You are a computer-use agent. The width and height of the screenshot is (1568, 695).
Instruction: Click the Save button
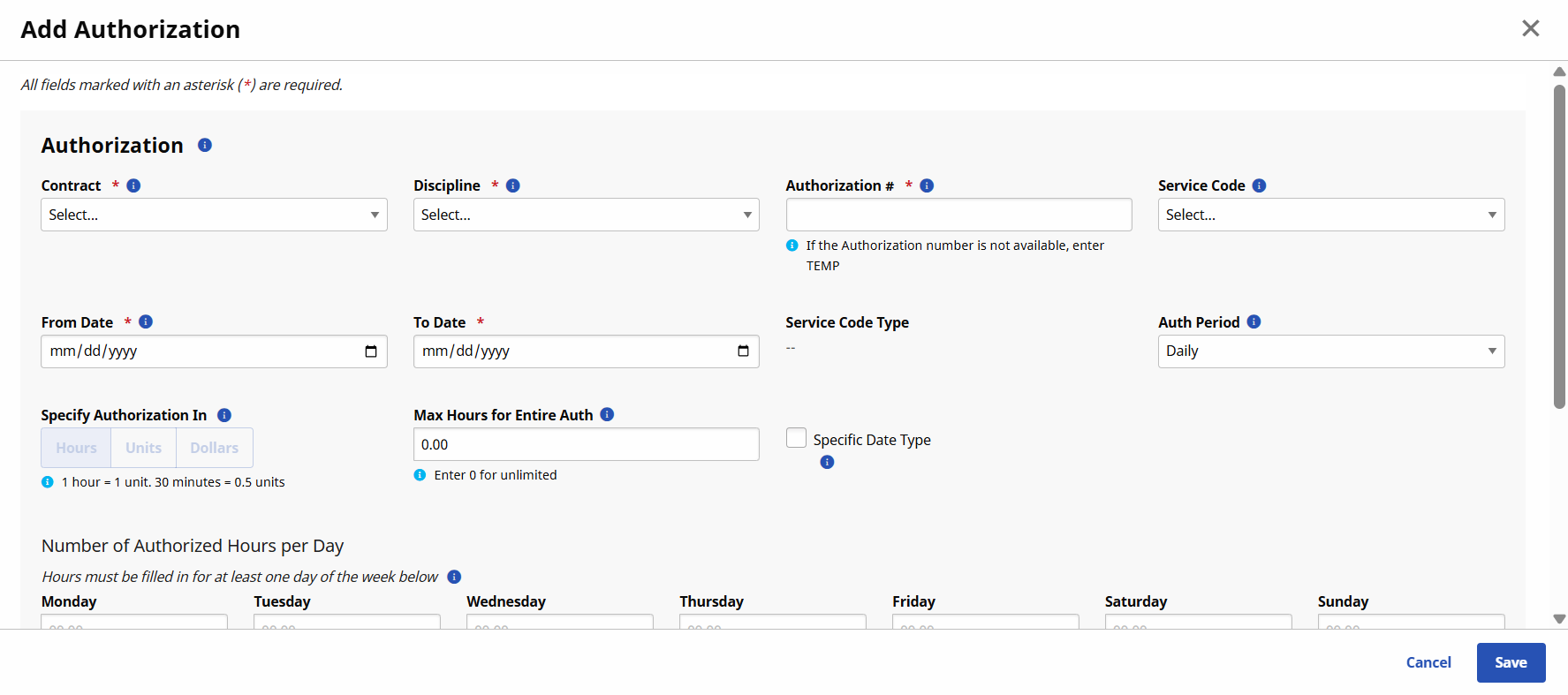[1511, 662]
